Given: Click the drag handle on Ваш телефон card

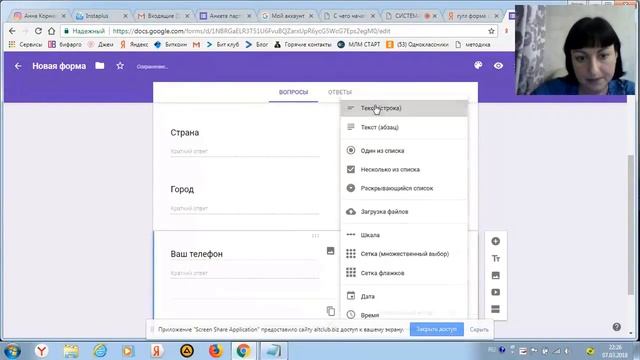Looking at the screenshot, I should pos(316,236).
